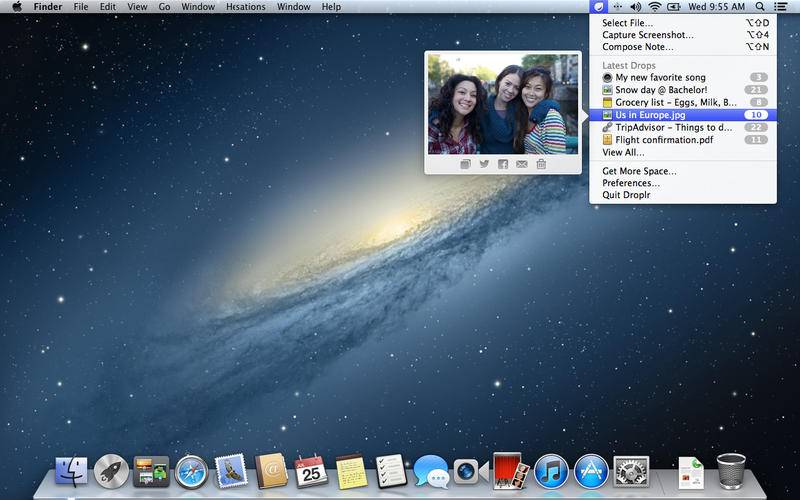The height and width of the screenshot is (500, 800).
Task: Click the Droplr icon in the menu bar
Action: click(599, 7)
